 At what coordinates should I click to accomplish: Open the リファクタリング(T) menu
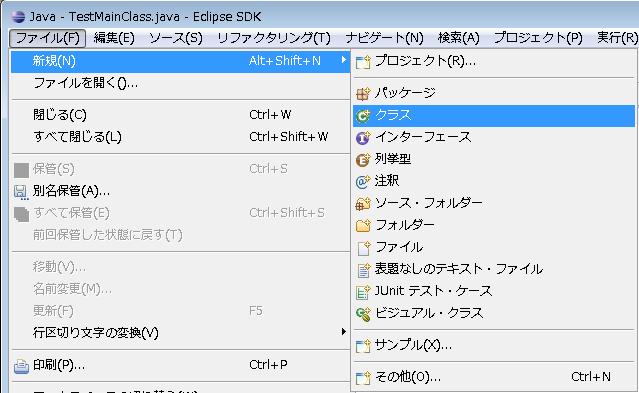click(x=273, y=38)
